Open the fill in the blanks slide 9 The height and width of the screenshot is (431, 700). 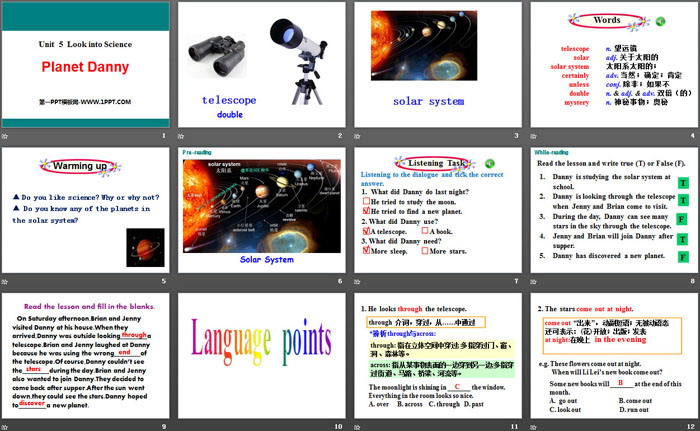[86, 355]
